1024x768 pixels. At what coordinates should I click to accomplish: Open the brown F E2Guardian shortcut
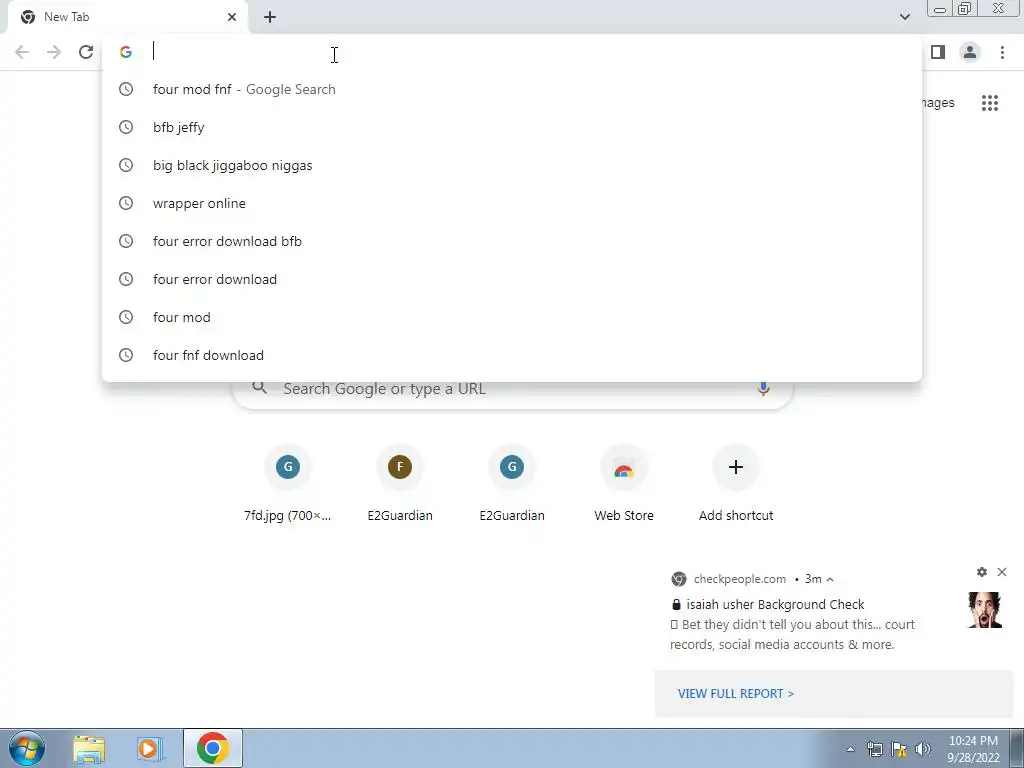[x=400, y=485]
